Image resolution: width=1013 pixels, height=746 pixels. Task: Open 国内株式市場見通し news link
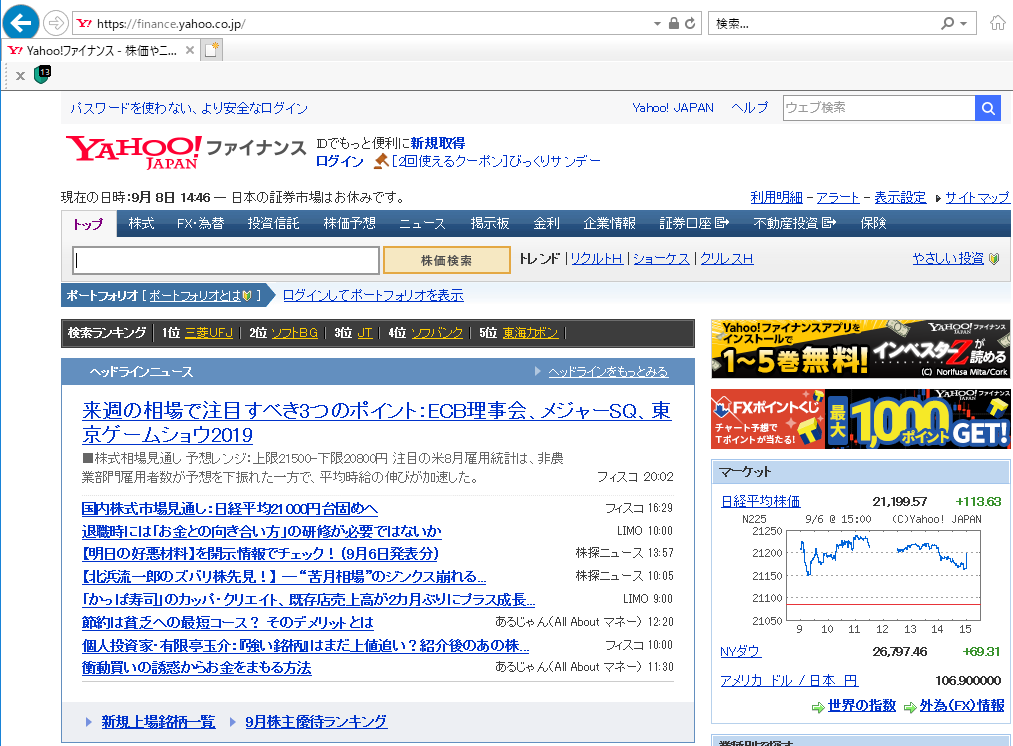(229, 509)
